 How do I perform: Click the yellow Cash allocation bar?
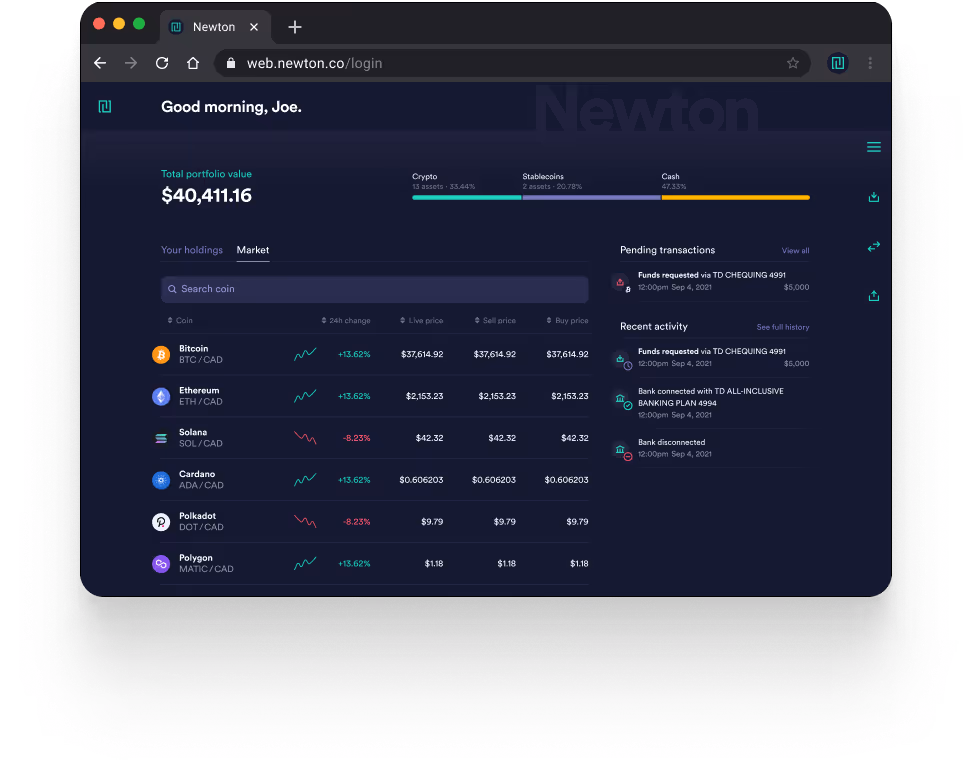coord(736,198)
